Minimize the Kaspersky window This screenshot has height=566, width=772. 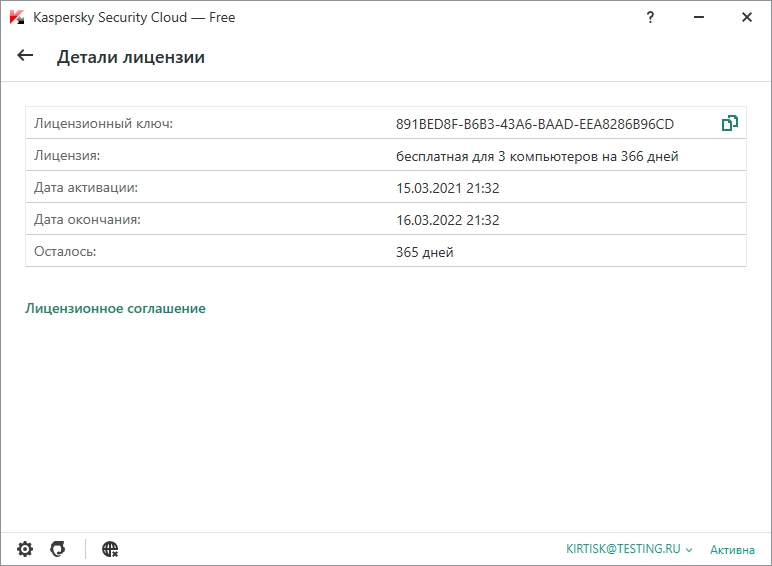point(699,18)
